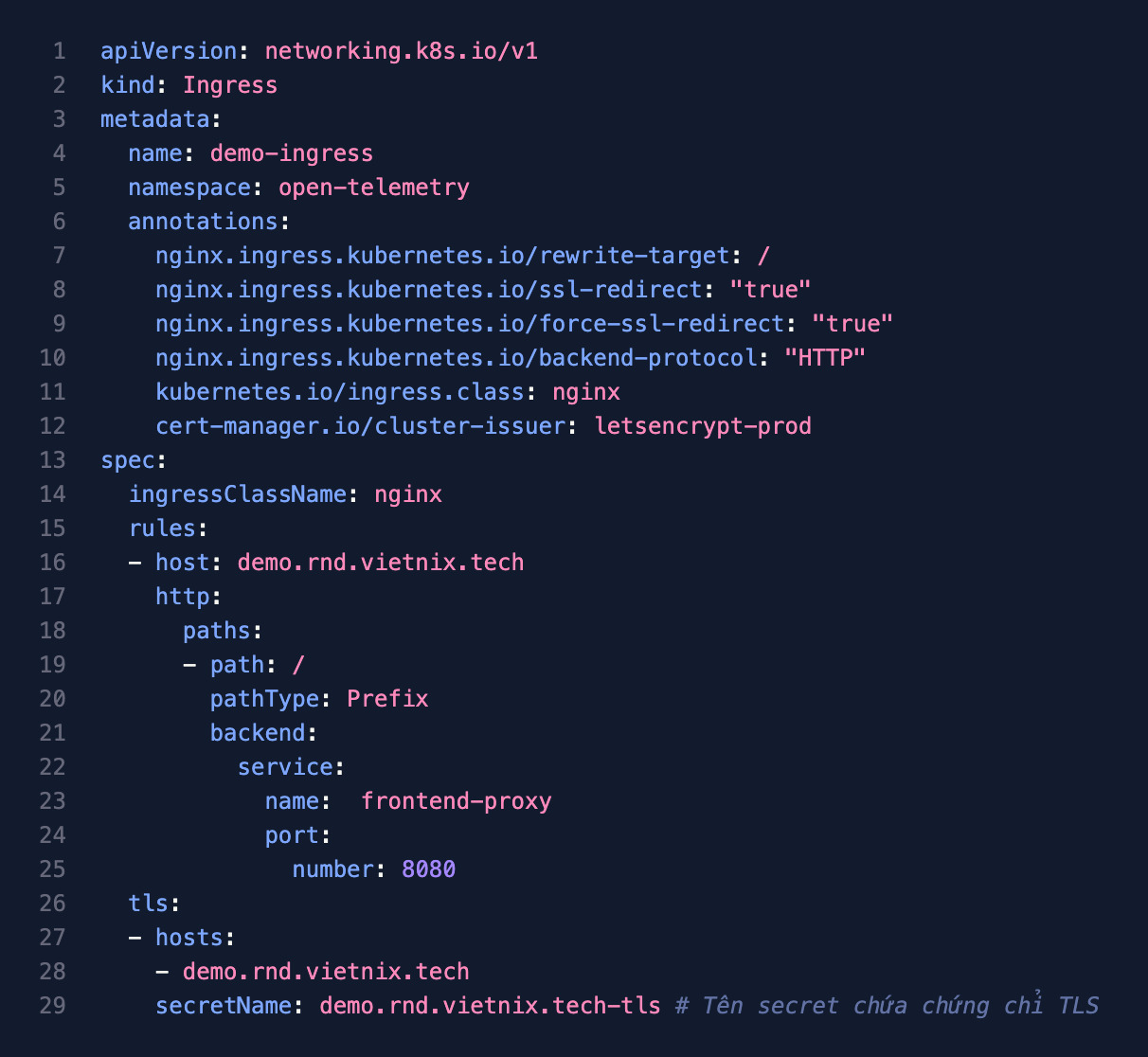
Task: Place cursor on force-ssl-redirect annotation key
Action: tap(470, 324)
